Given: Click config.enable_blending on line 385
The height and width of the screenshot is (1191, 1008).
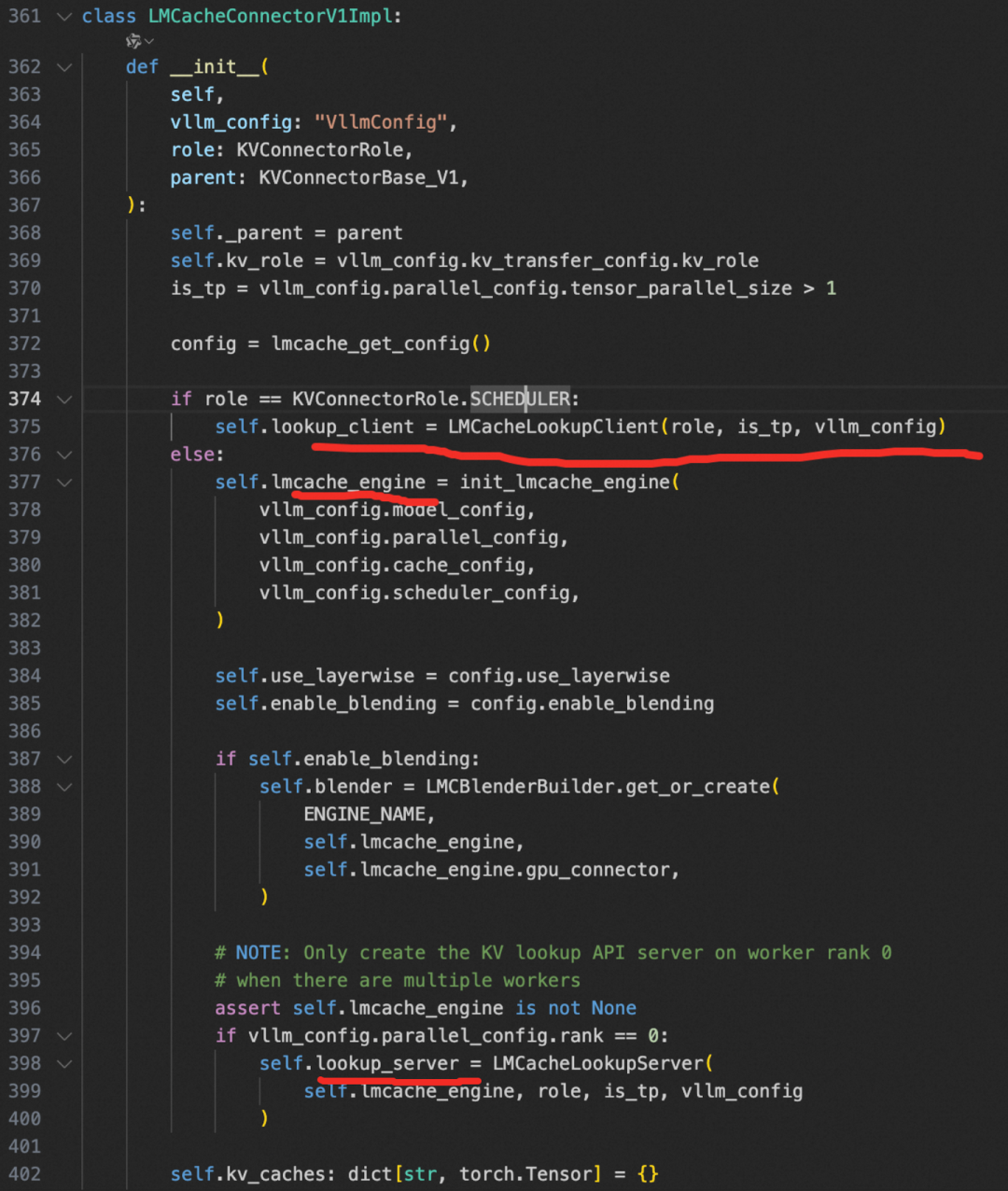Looking at the screenshot, I should pyautogui.click(x=592, y=704).
